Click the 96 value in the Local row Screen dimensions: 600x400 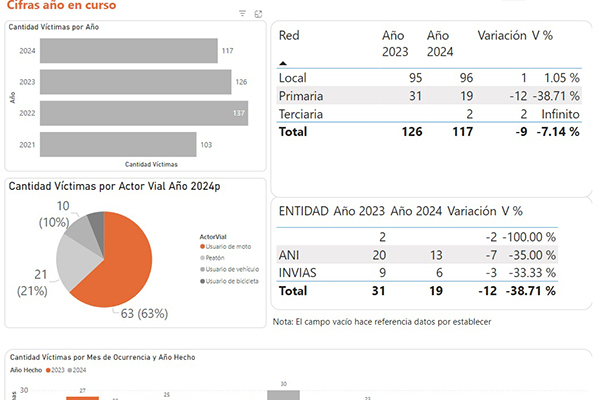pyautogui.click(x=466, y=78)
